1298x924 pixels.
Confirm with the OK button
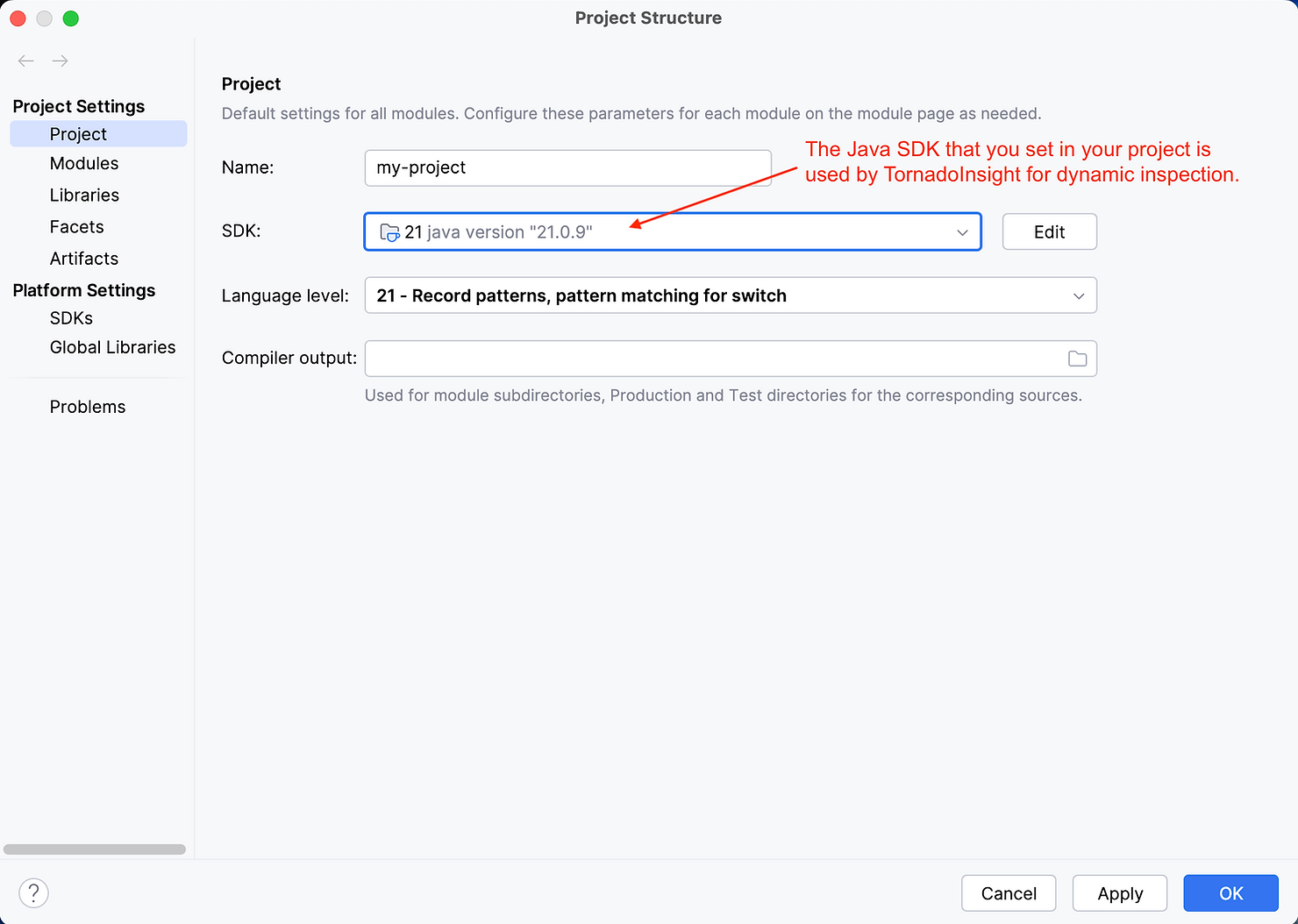[1230, 893]
